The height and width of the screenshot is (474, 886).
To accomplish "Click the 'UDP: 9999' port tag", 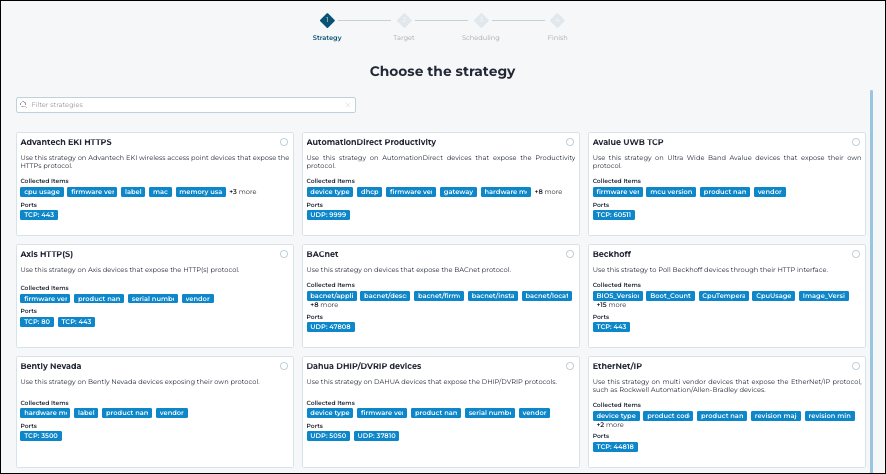I will tap(328, 215).
